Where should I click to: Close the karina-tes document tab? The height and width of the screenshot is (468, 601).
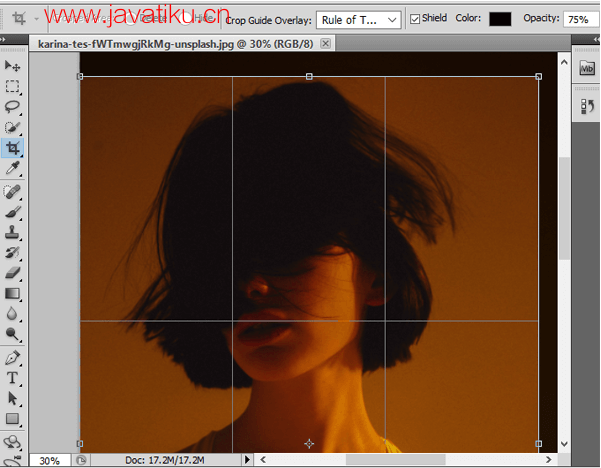click(x=325, y=43)
